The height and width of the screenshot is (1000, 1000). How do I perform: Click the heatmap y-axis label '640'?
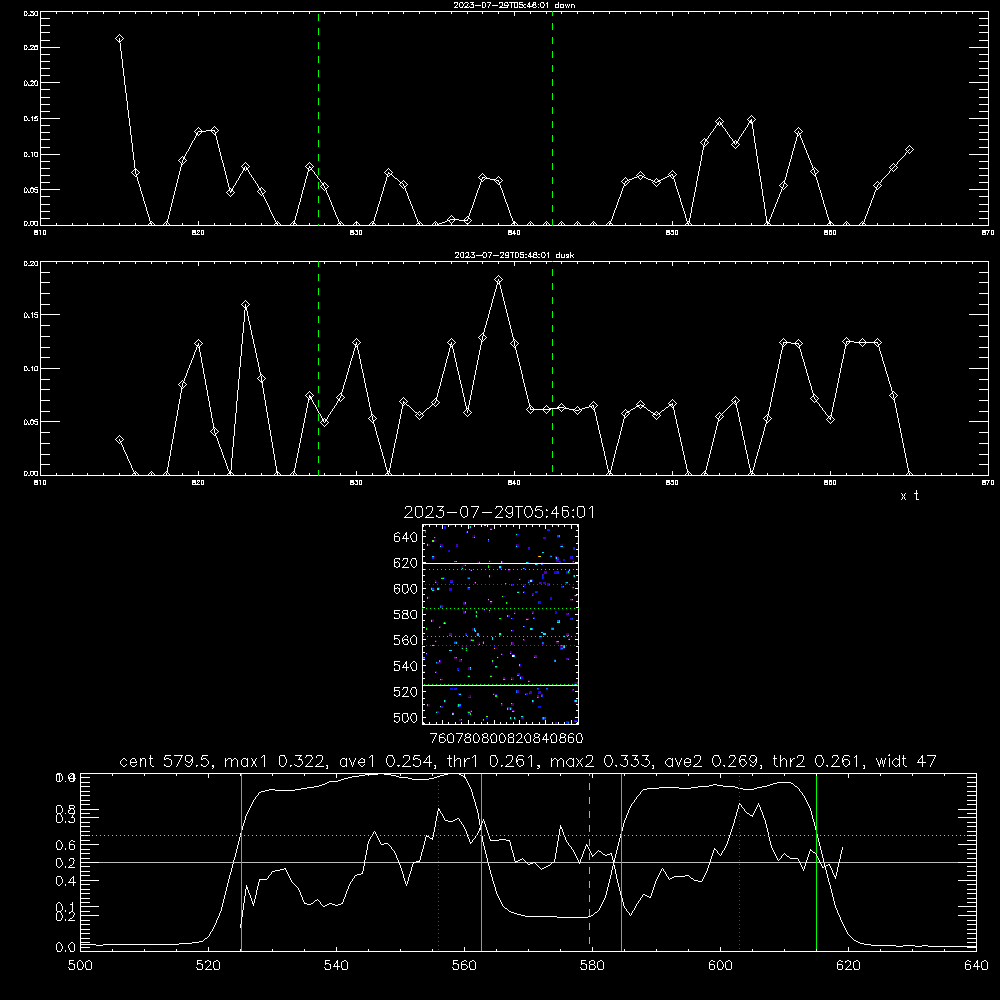click(x=406, y=538)
